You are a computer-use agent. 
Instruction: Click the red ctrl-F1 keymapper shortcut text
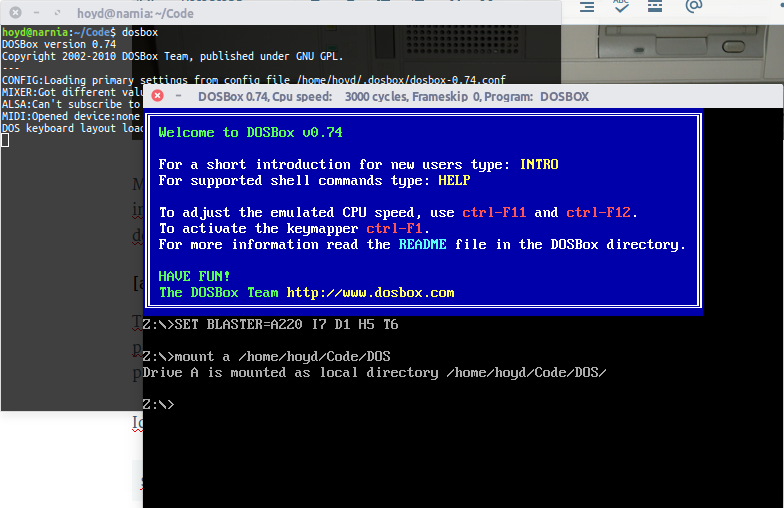[x=394, y=228]
